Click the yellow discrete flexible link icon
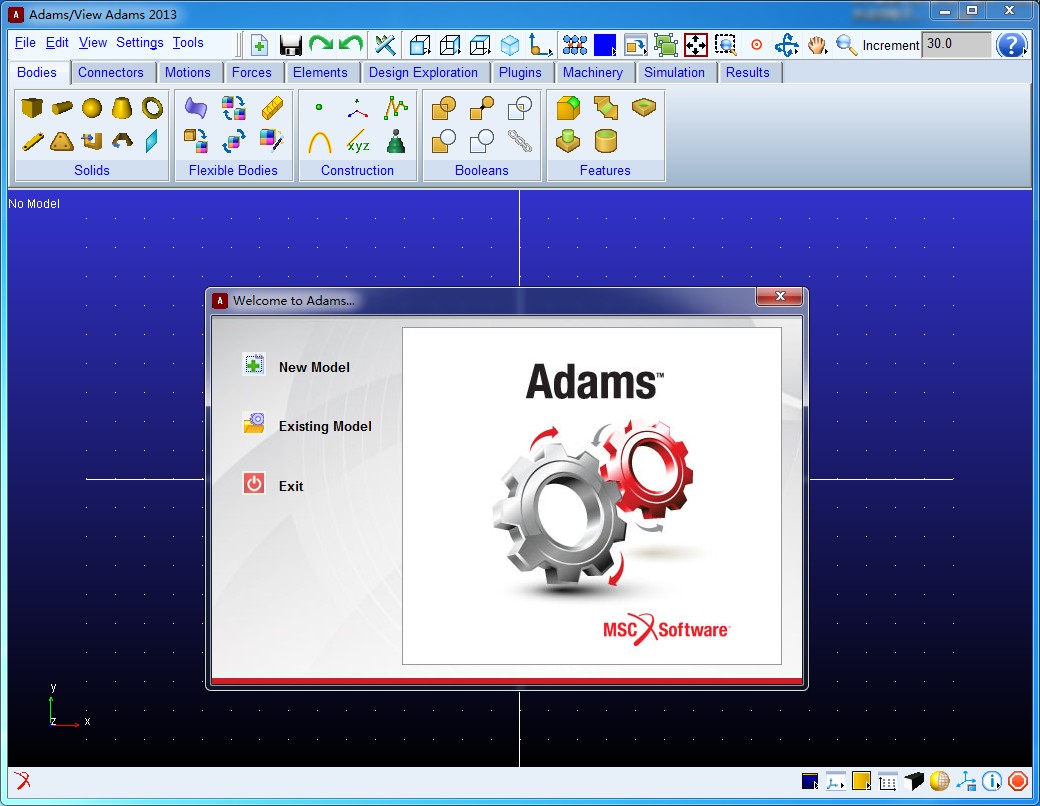1040x806 pixels. point(272,107)
